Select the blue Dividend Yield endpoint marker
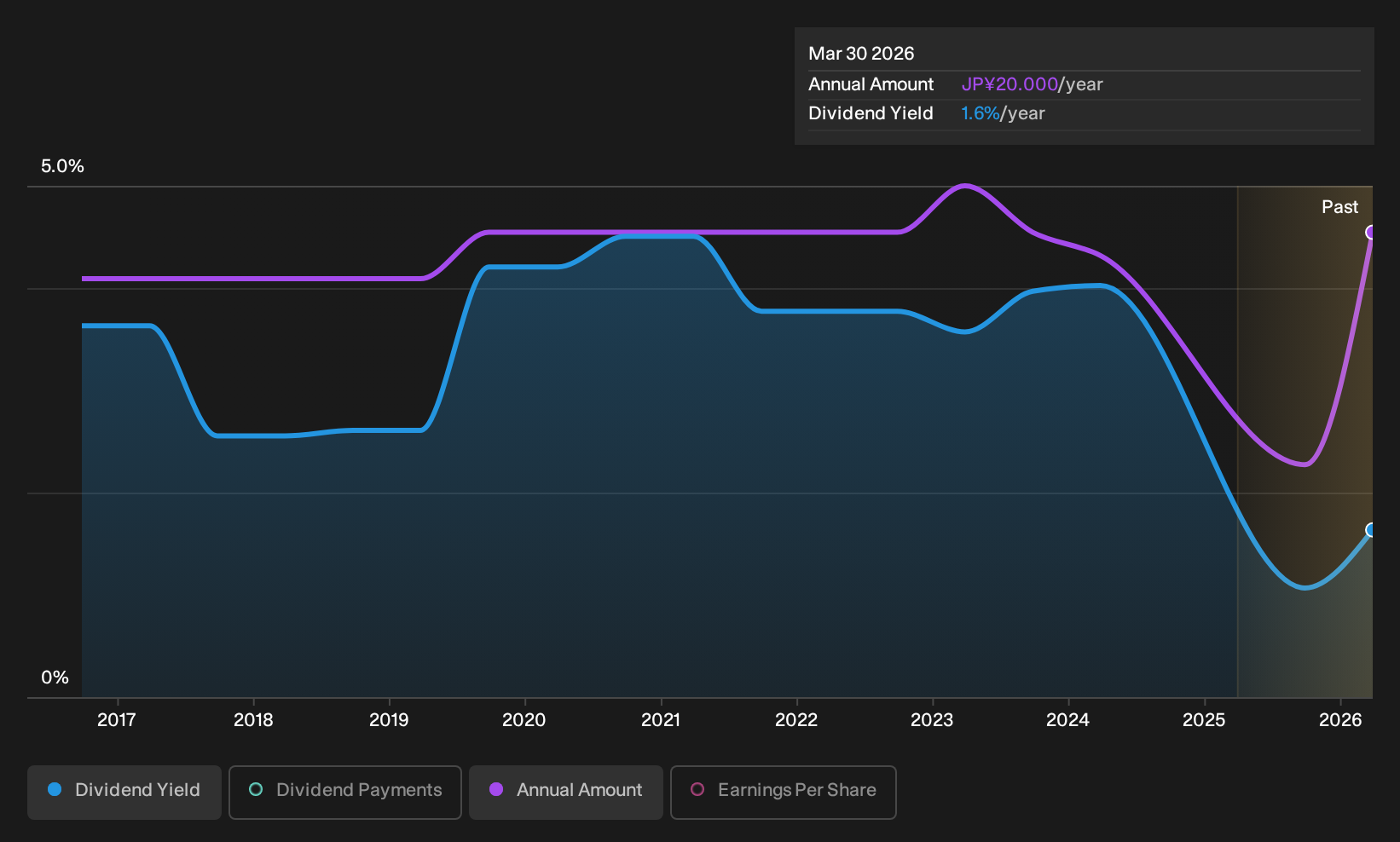This screenshot has height=842, width=1400. tap(1371, 530)
